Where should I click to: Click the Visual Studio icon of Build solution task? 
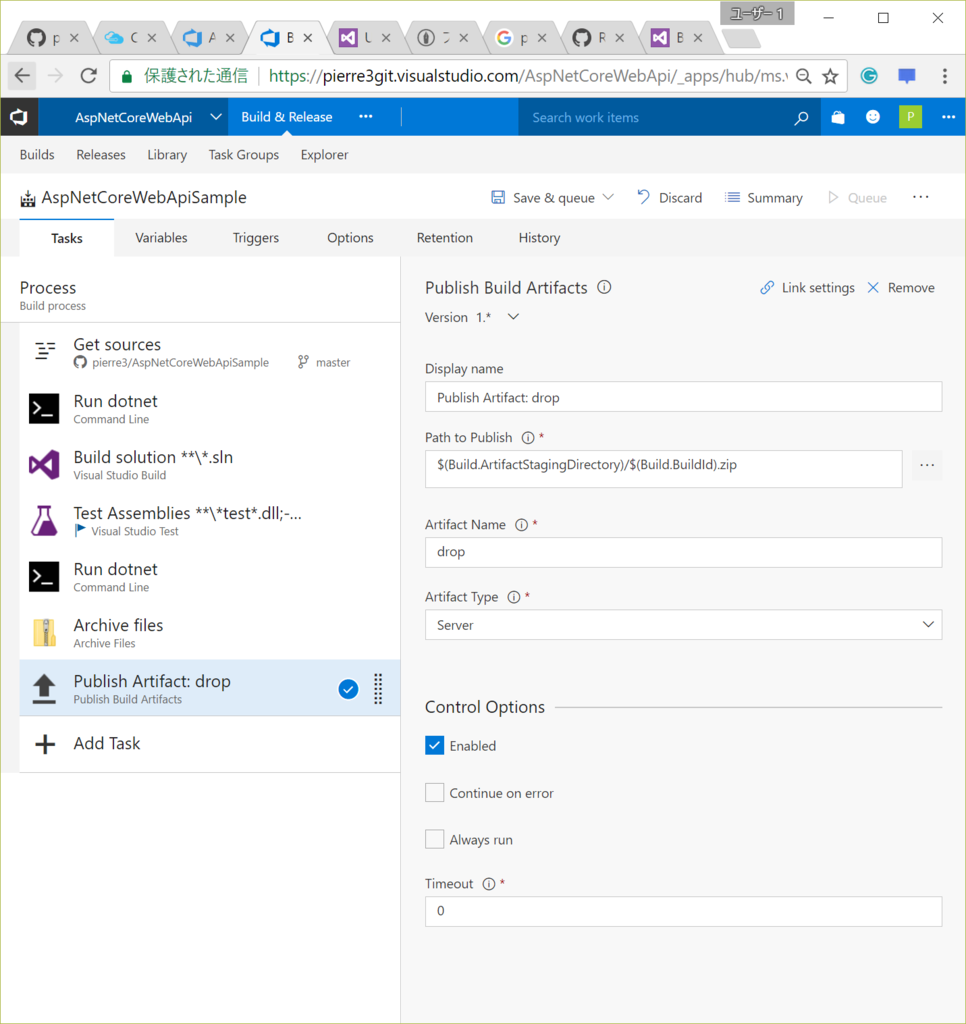tap(44, 465)
